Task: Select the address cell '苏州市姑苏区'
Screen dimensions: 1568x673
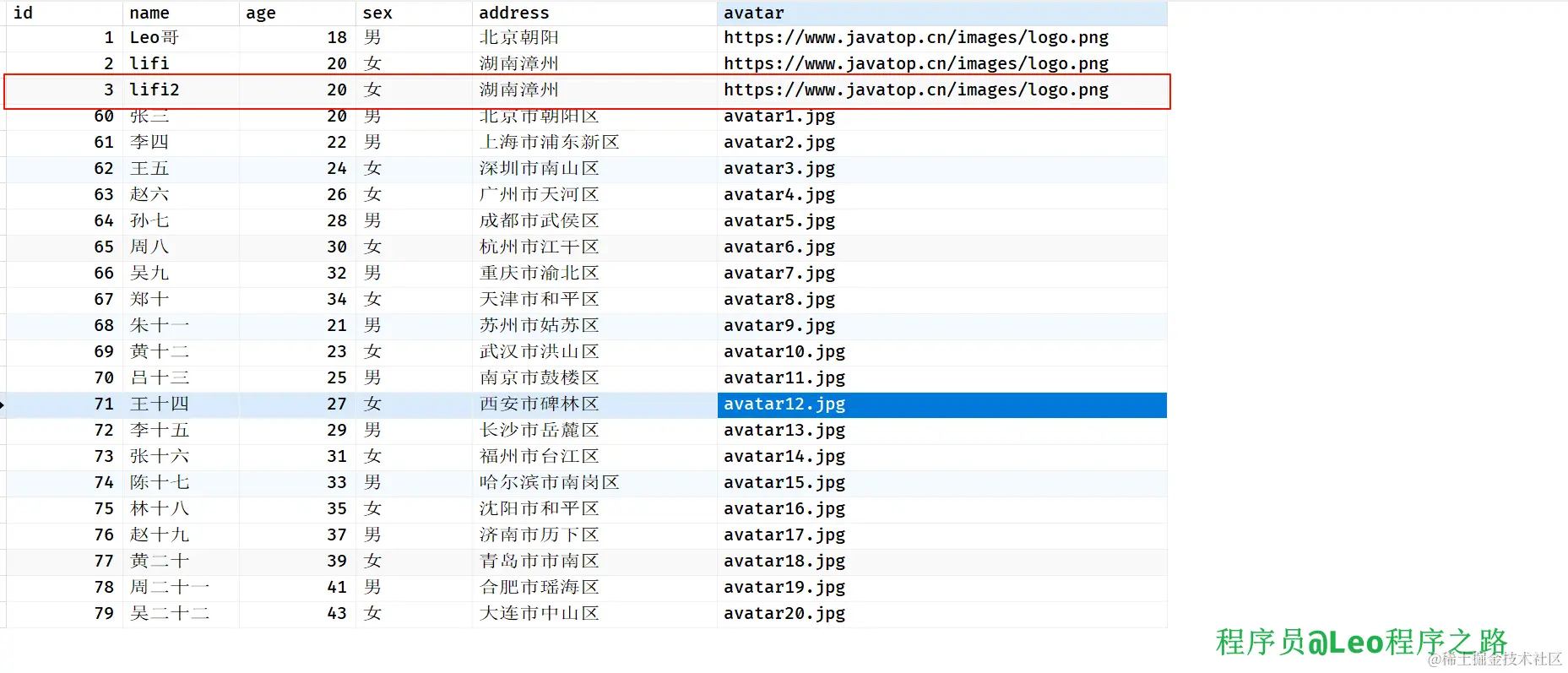Action: click(x=594, y=326)
